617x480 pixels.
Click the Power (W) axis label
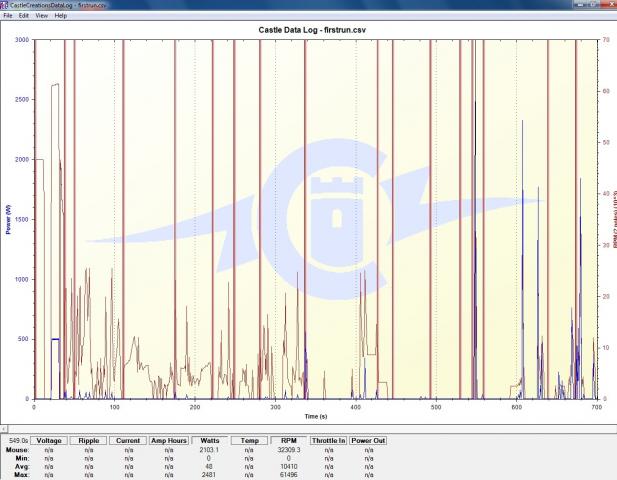point(8,220)
